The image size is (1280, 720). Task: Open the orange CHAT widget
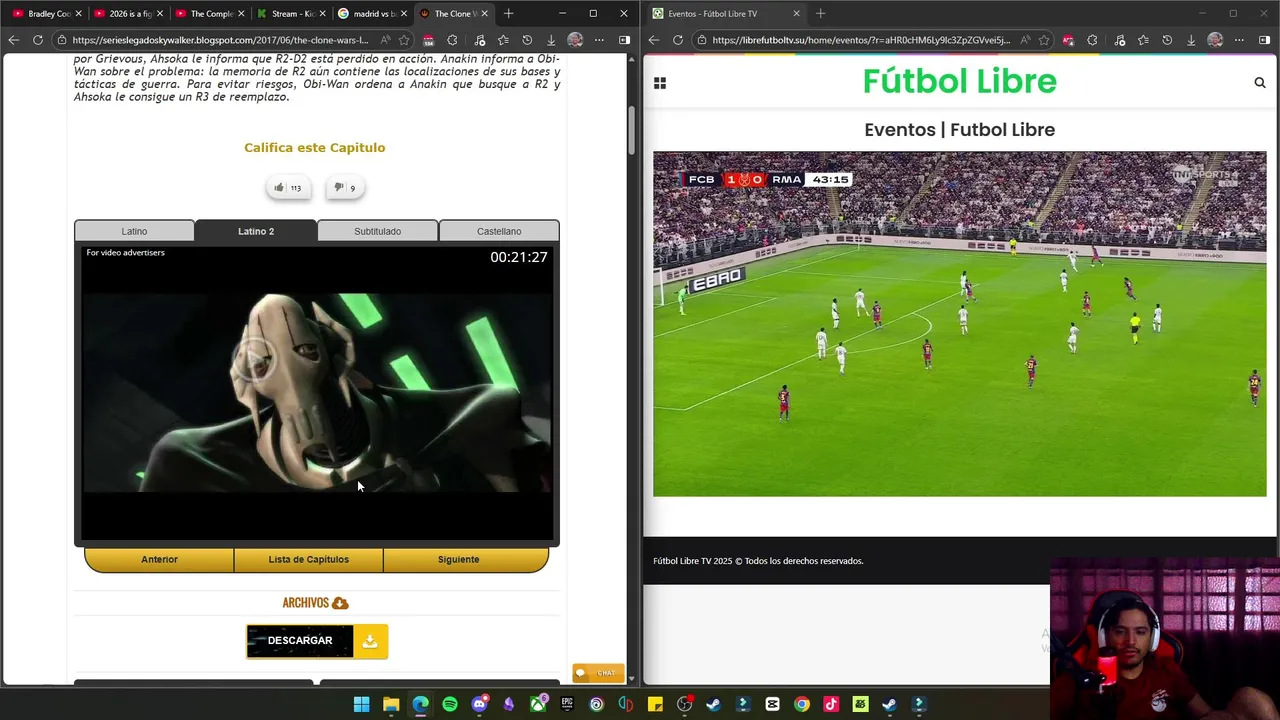pyautogui.click(x=598, y=673)
